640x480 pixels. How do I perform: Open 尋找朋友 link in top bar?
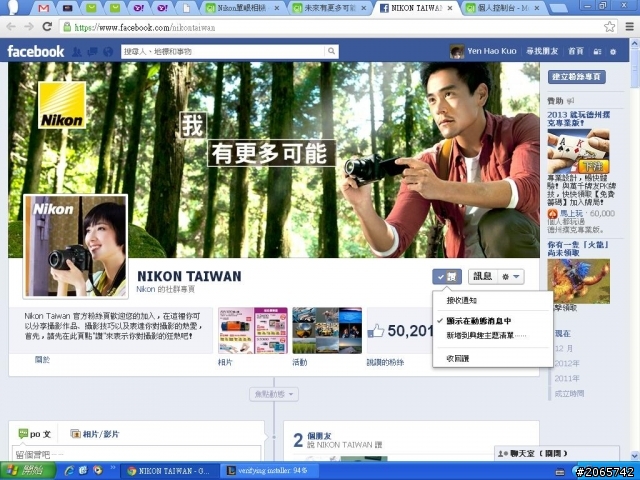tap(542, 51)
